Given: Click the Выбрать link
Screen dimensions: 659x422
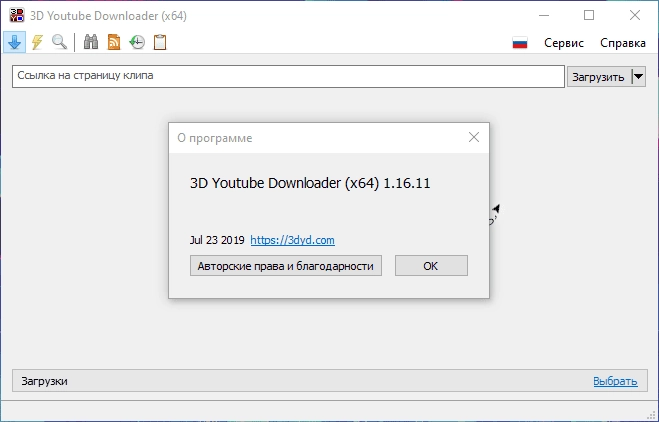Looking at the screenshot, I should 615,381.
